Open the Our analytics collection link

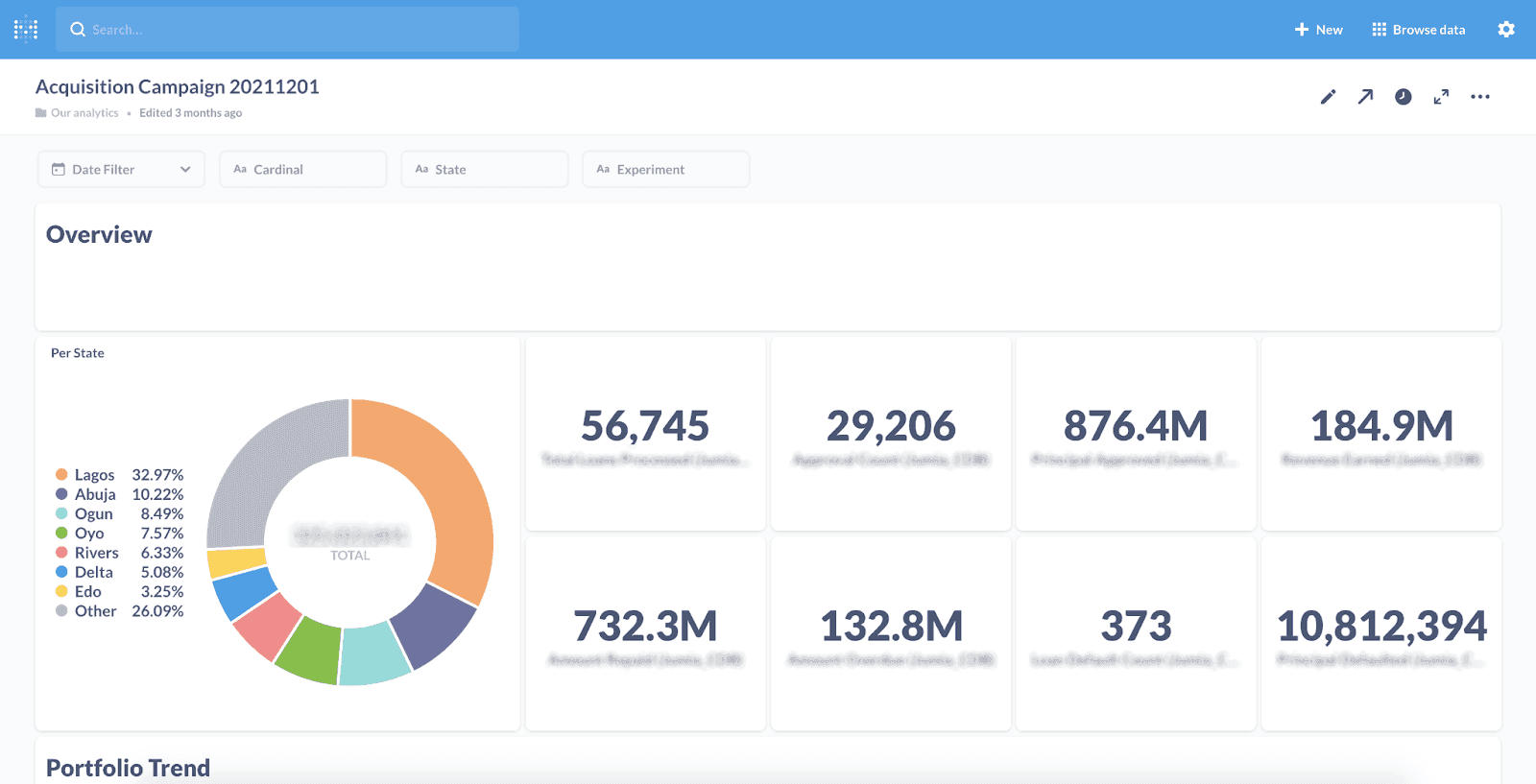[x=84, y=113]
